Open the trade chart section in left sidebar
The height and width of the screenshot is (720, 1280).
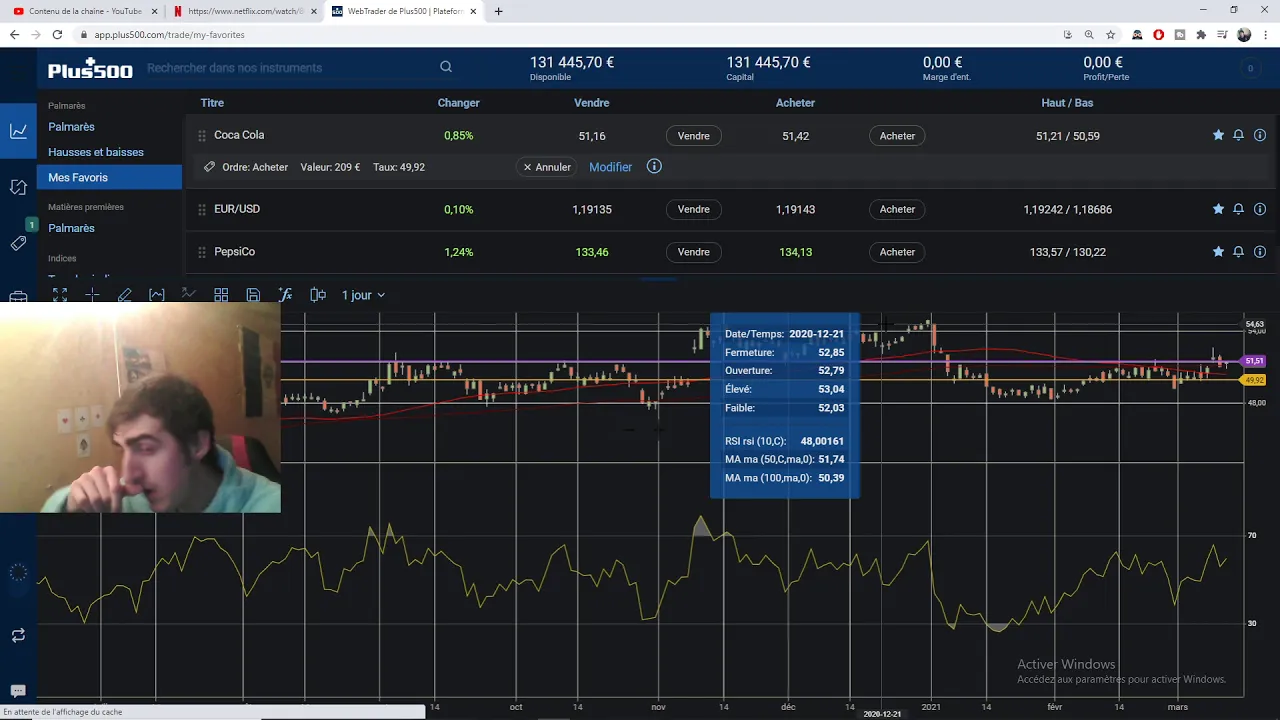18,131
